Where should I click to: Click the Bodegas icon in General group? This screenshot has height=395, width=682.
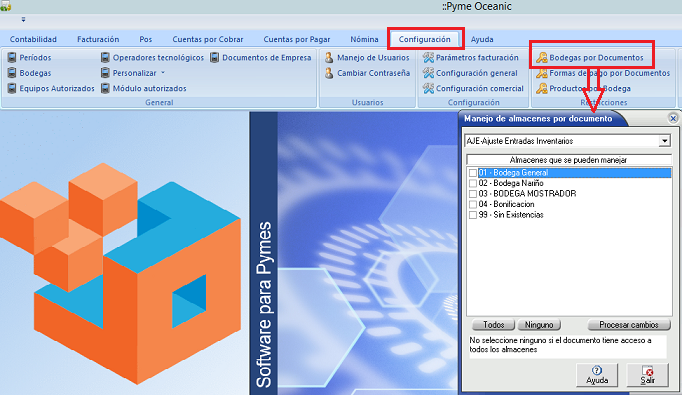tap(12, 73)
